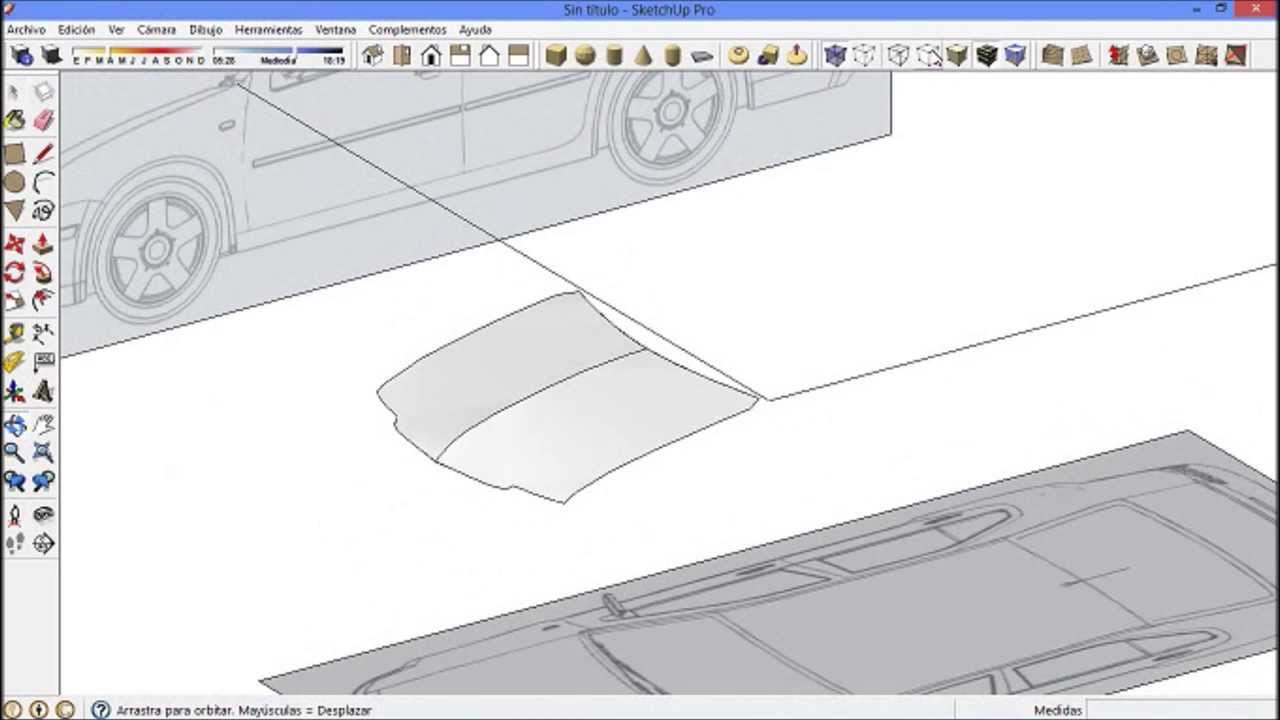1280x720 pixels.
Task: Switch to Front house view
Action: tap(431, 56)
